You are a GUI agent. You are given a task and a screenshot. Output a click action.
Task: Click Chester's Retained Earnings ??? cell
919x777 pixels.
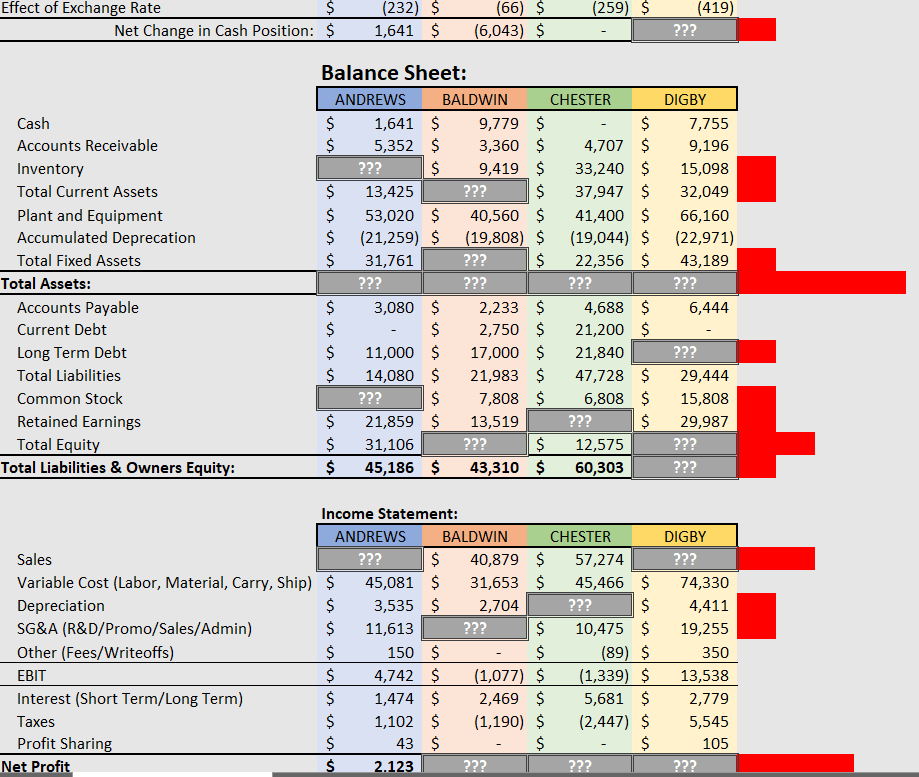point(580,420)
